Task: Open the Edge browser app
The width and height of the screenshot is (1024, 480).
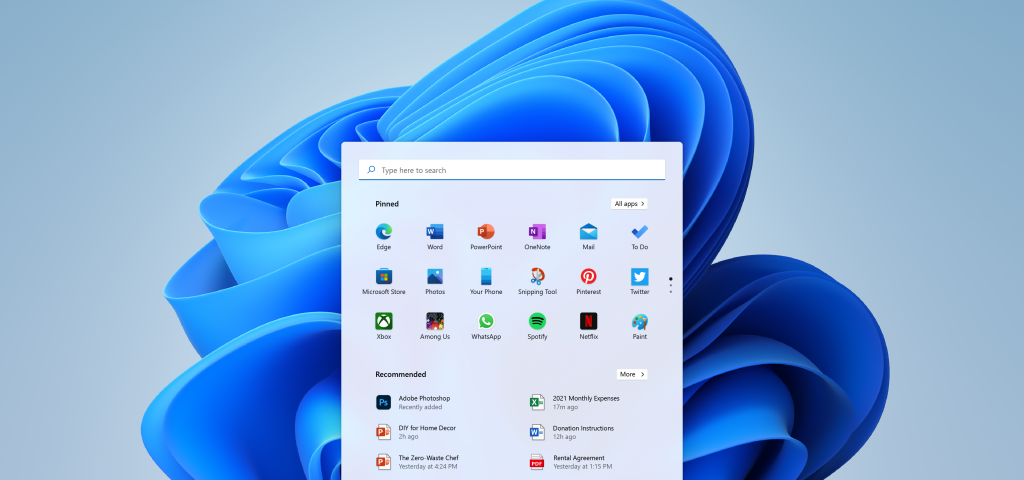Action: point(383,236)
